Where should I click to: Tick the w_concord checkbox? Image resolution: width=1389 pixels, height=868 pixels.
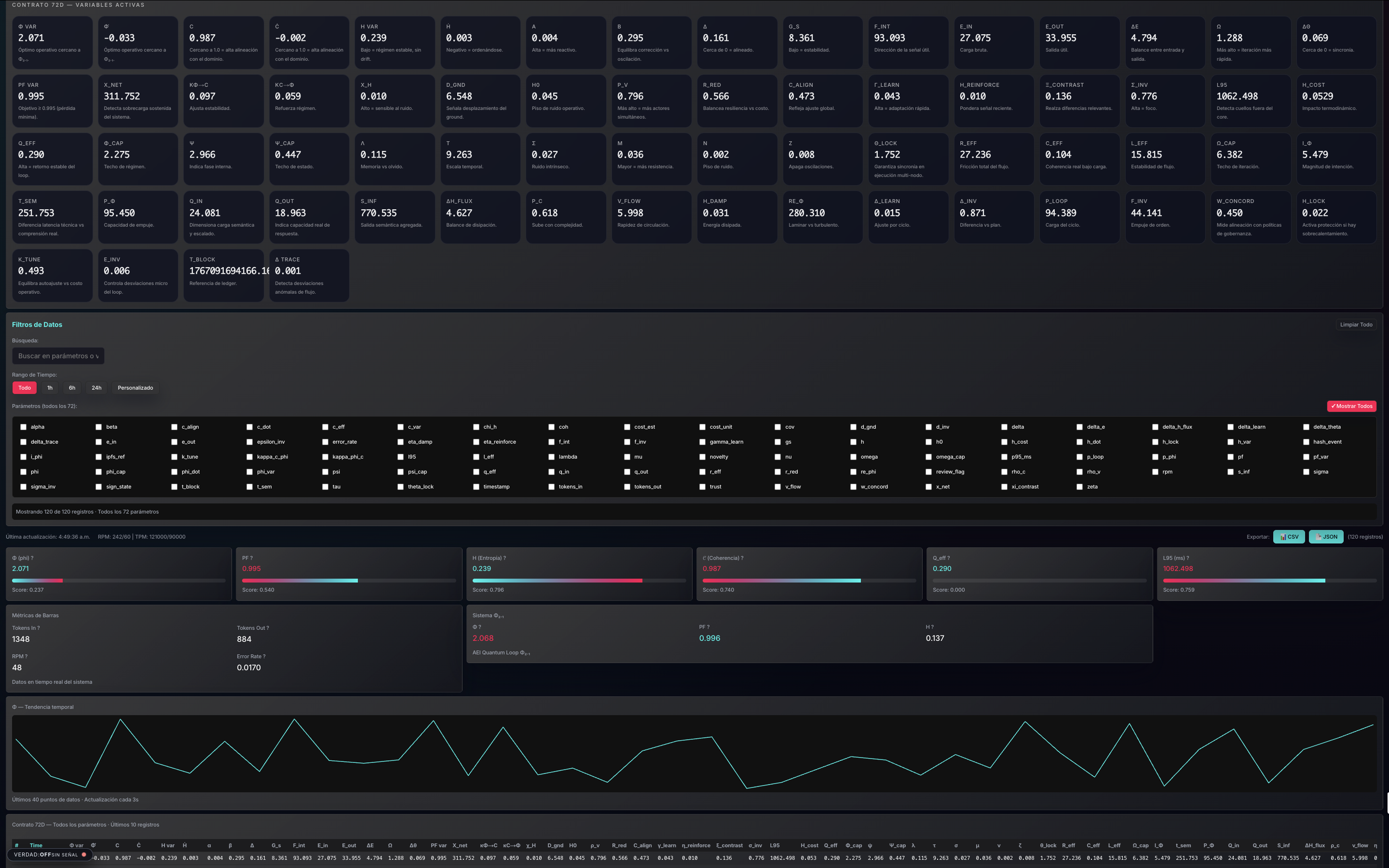coord(853,487)
